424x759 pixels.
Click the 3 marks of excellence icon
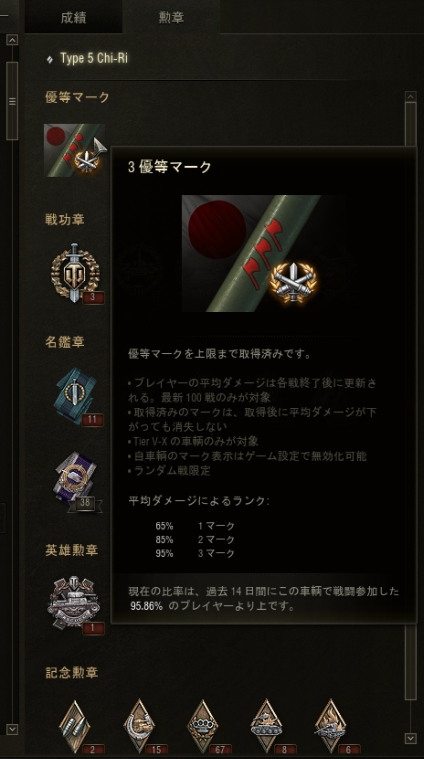coord(75,151)
